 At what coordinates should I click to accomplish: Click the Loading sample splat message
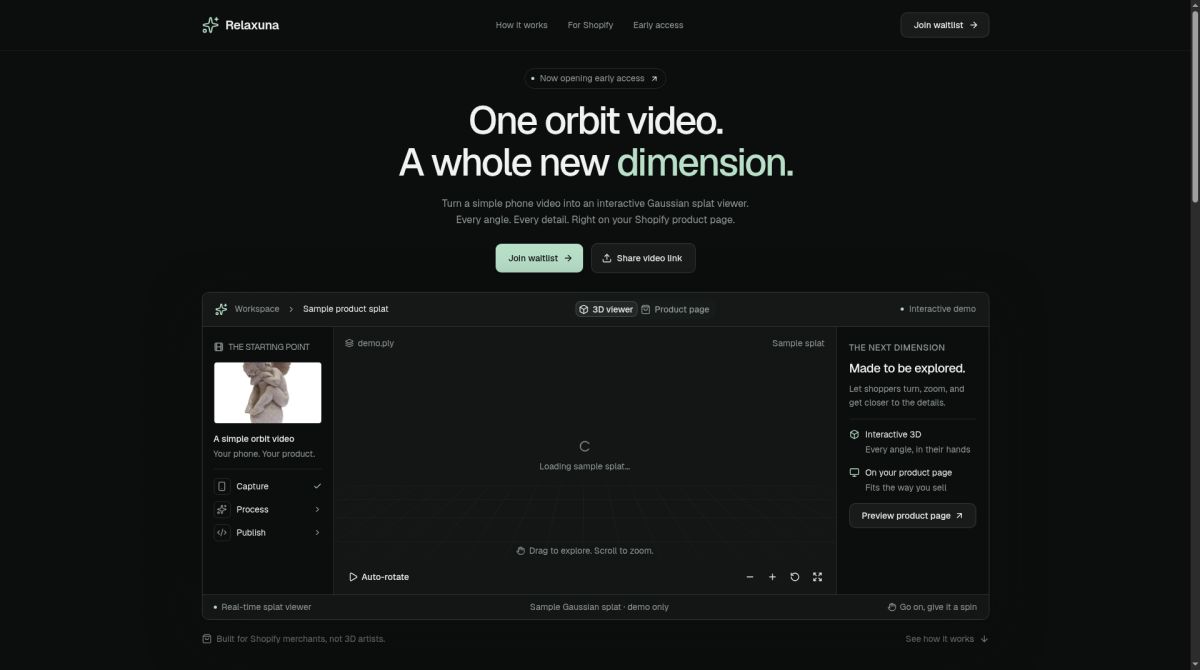pyautogui.click(x=585, y=467)
